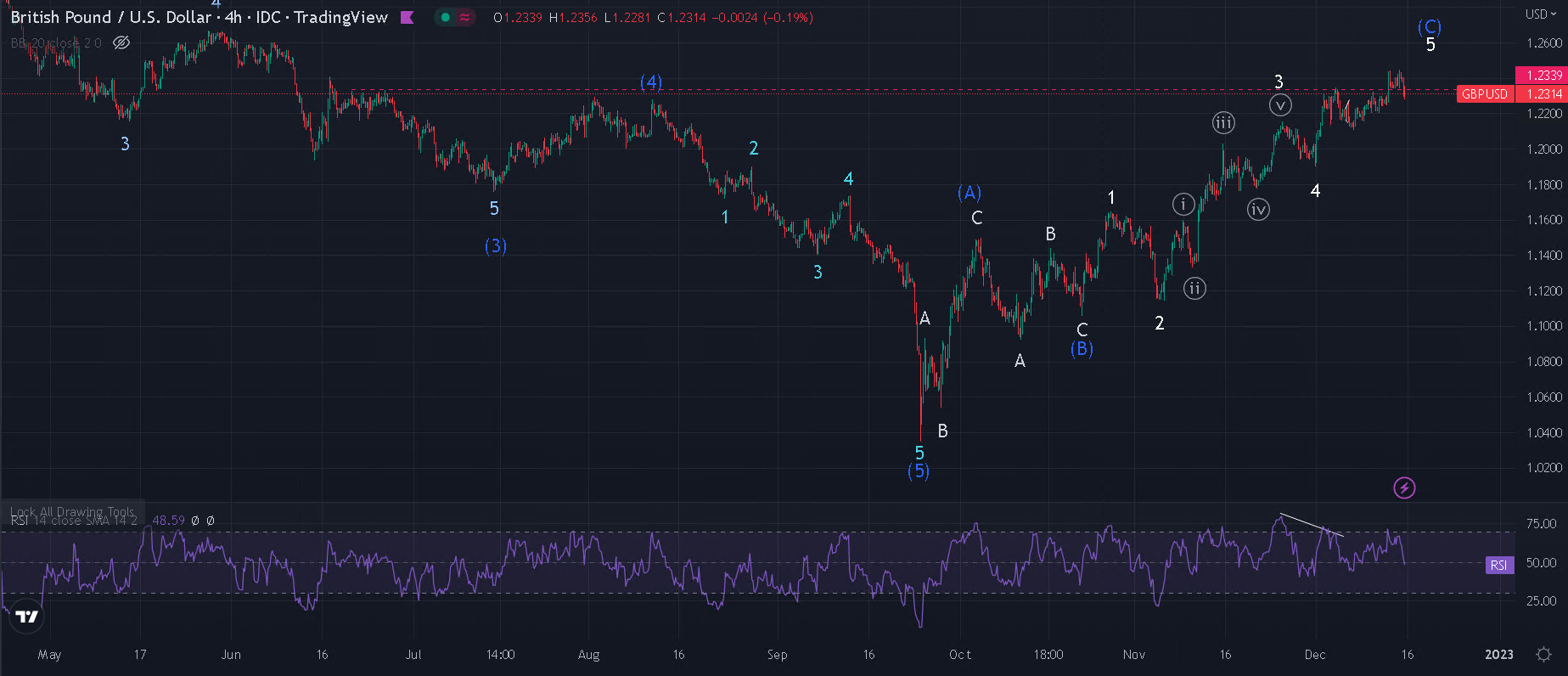Select the RSI divergence trend line

click(x=1311, y=525)
